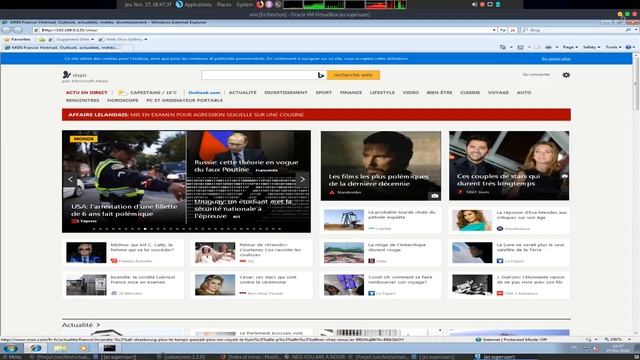This screenshot has width=640, height=360.
Task: Expand the Web Slice Gallery dropdown
Action: pos(146,40)
